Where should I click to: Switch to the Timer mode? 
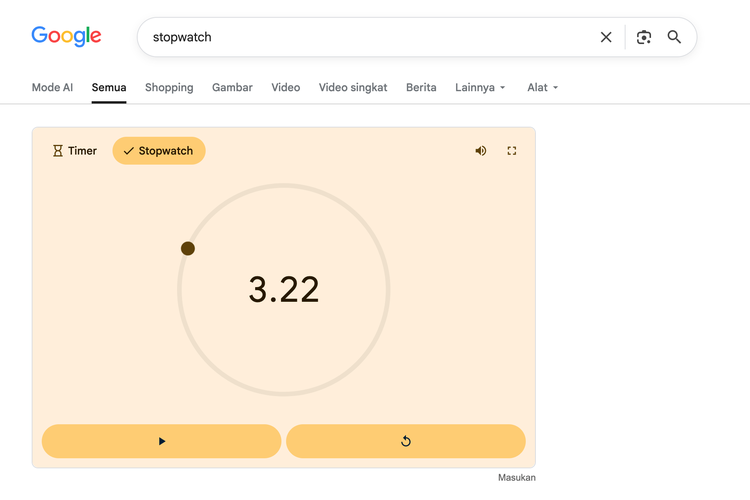click(x=75, y=151)
